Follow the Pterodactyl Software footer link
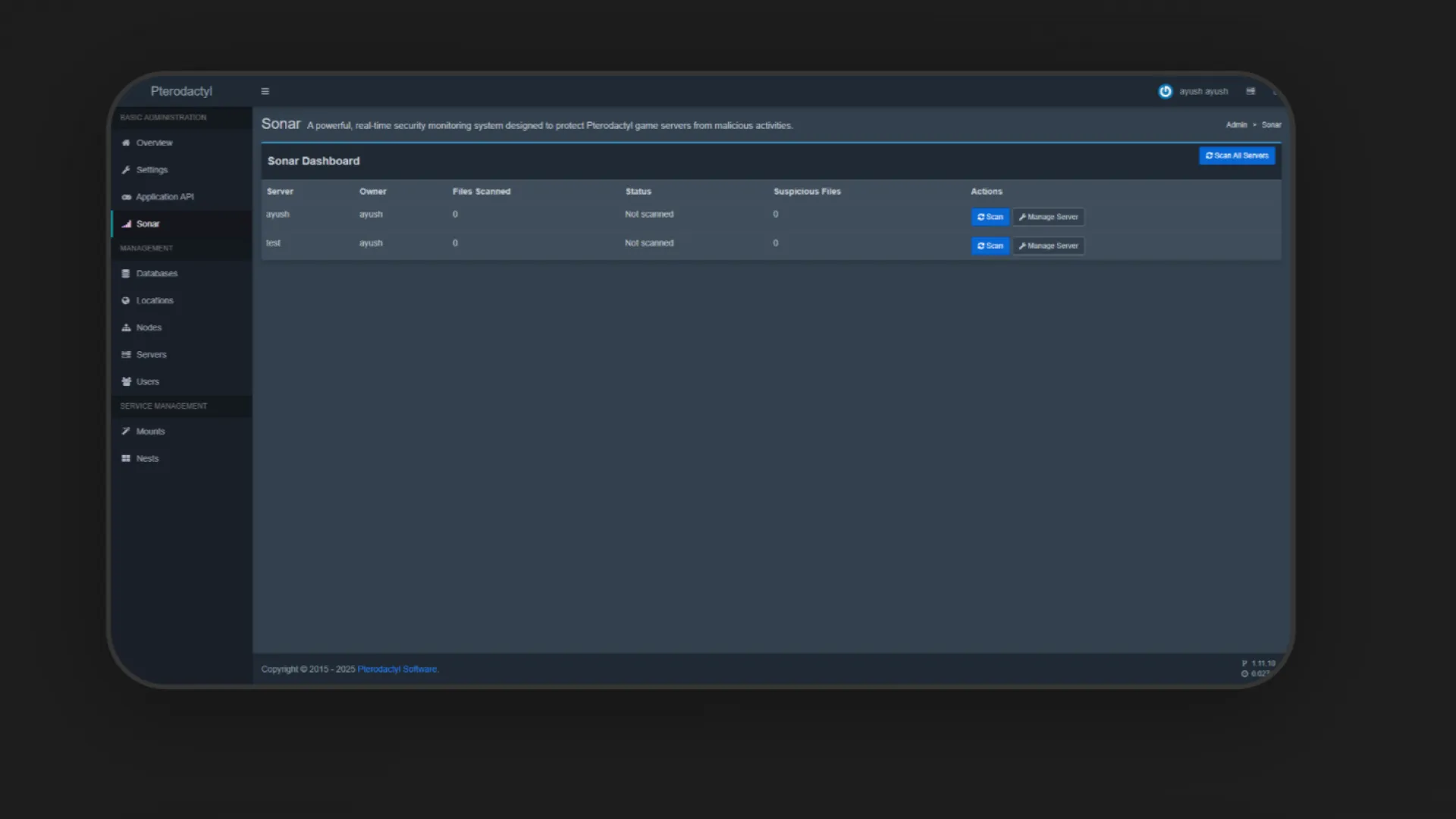 [397, 669]
